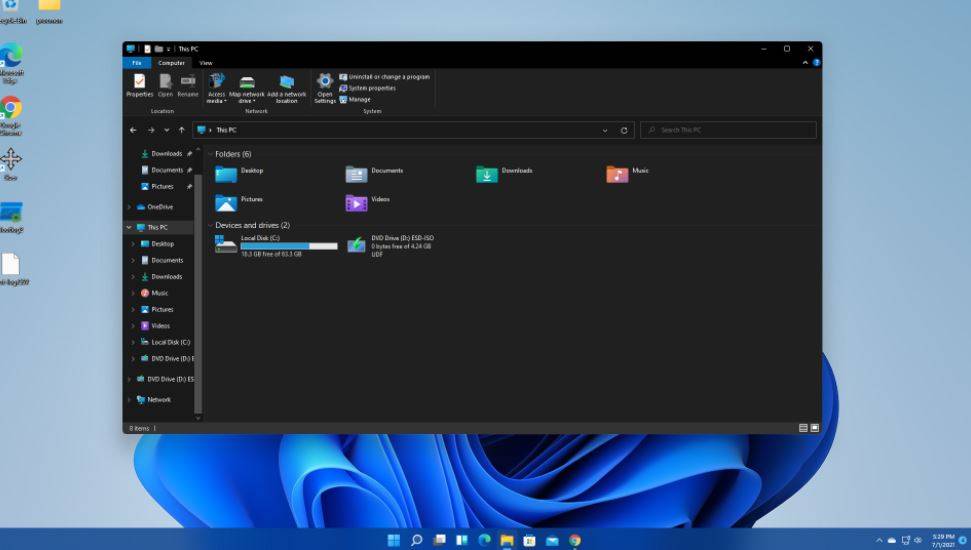Switch to the View ribbon tab

click(x=206, y=63)
